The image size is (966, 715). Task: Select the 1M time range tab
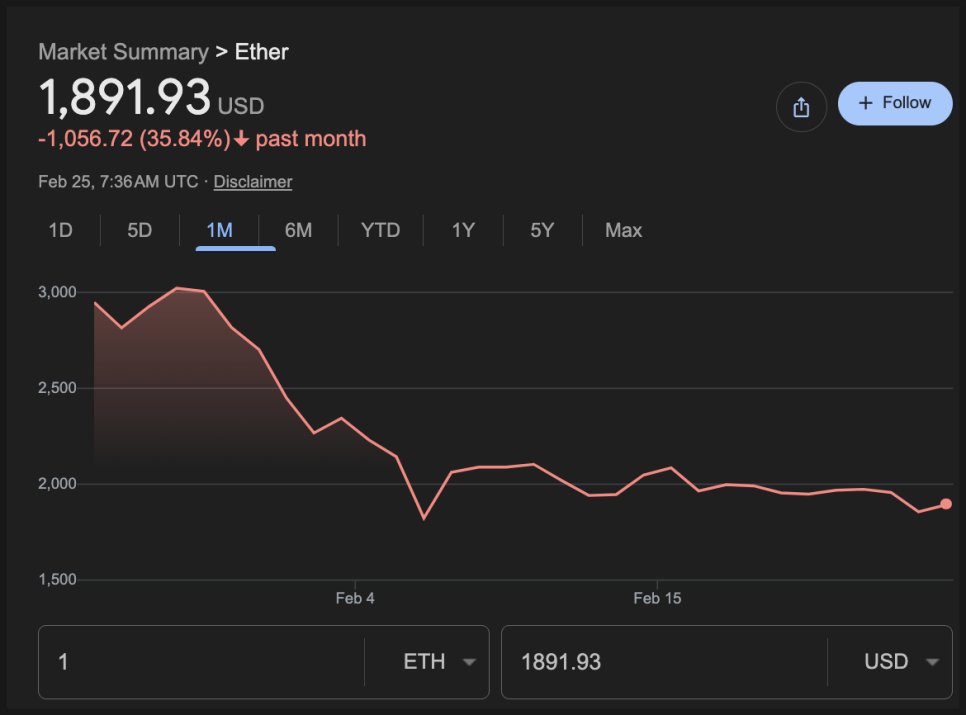coord(219,230)
